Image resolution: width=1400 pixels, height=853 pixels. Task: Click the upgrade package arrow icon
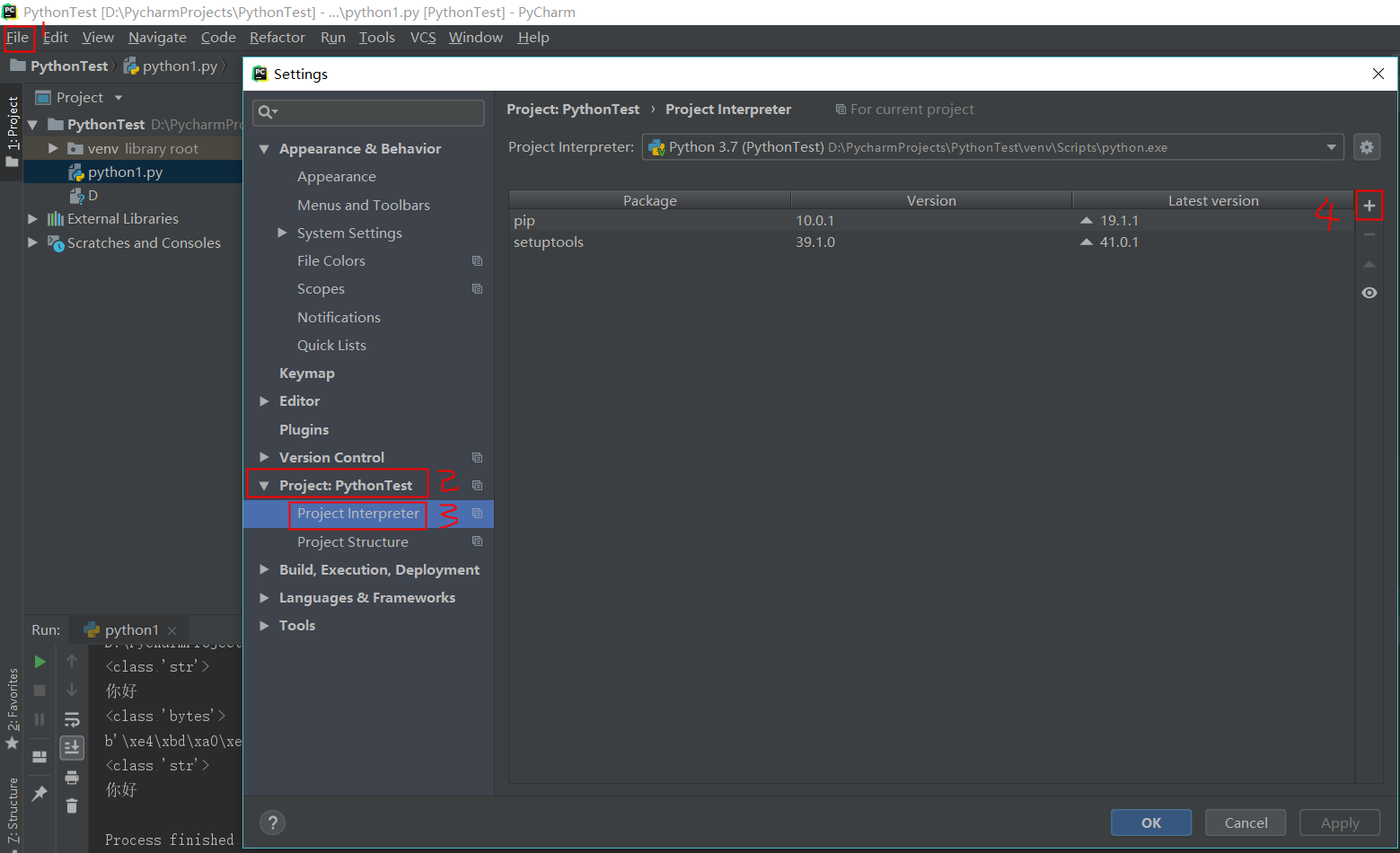[x=1369, y=264]
